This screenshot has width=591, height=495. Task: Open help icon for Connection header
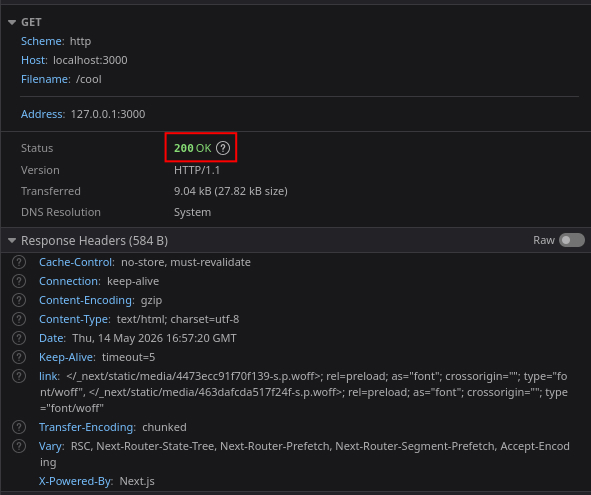[19, 281]
